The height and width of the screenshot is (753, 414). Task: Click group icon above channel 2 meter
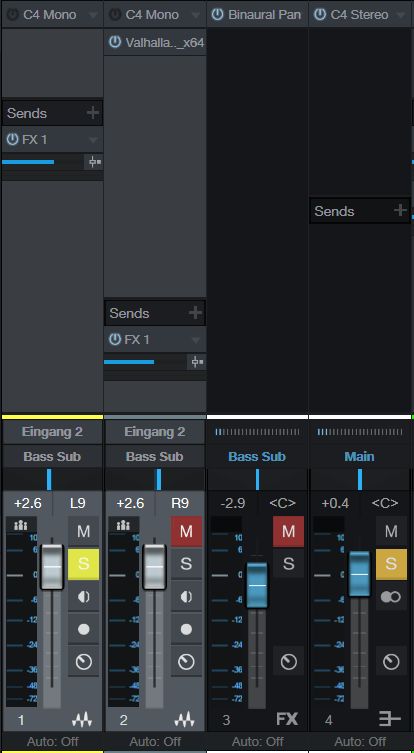pyautogui.click(x=123, y=525)
